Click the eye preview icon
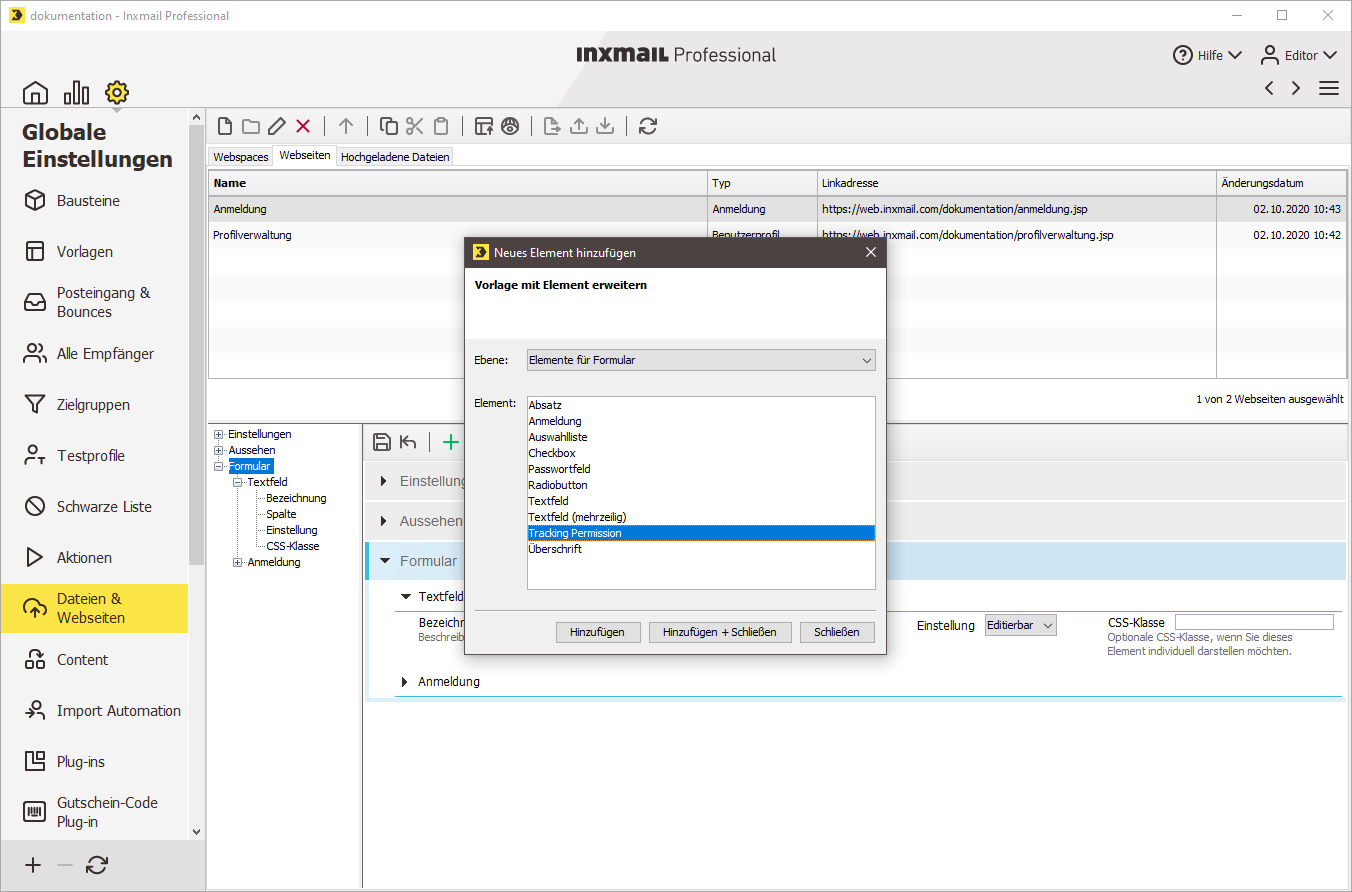 click(x=510, y=126)
